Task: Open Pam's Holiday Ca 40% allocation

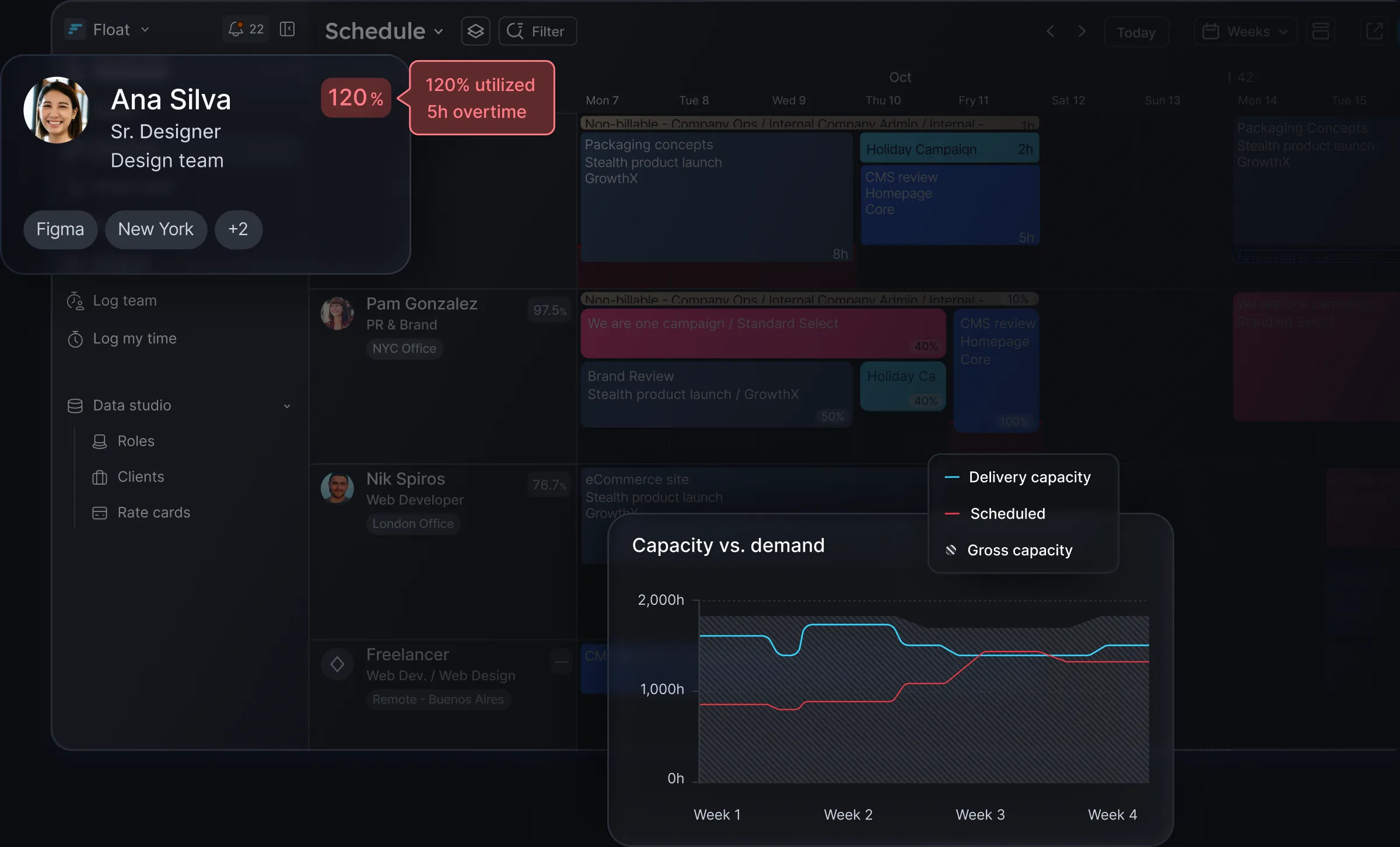Action: 902,386
